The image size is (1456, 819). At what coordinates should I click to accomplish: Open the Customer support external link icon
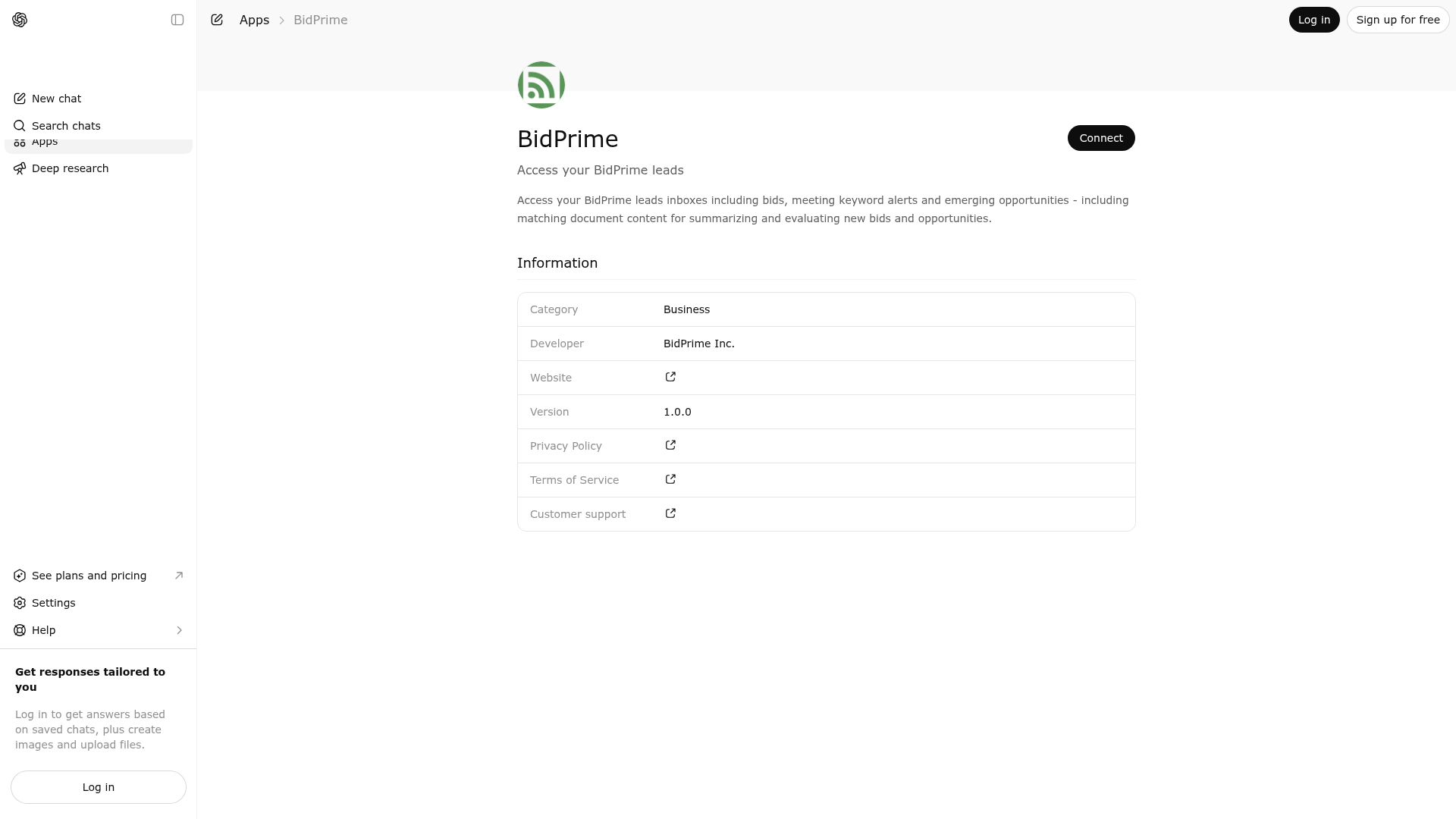click(670, 513)
